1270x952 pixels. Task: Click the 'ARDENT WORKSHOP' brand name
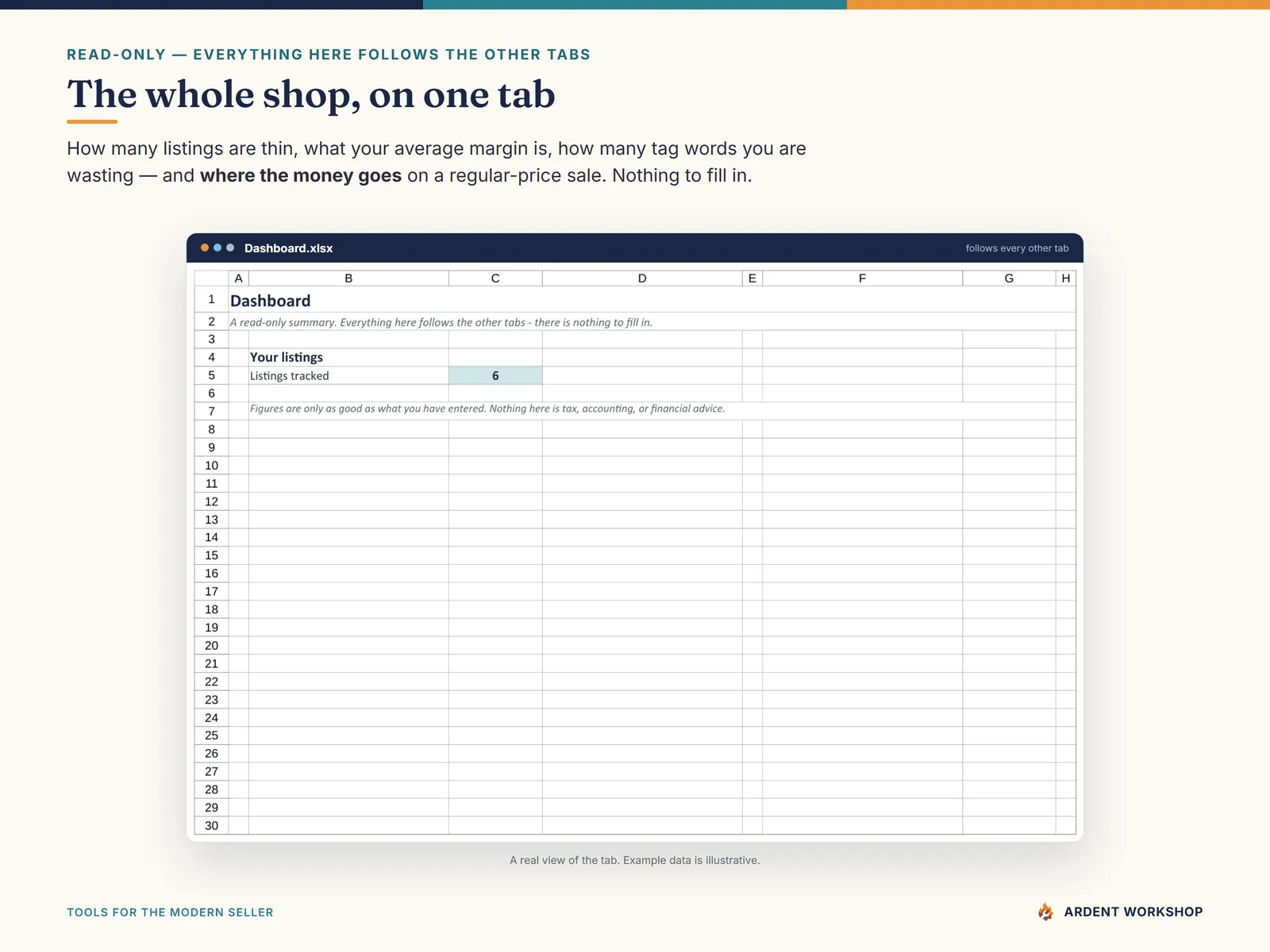(x=1133, y=912)
